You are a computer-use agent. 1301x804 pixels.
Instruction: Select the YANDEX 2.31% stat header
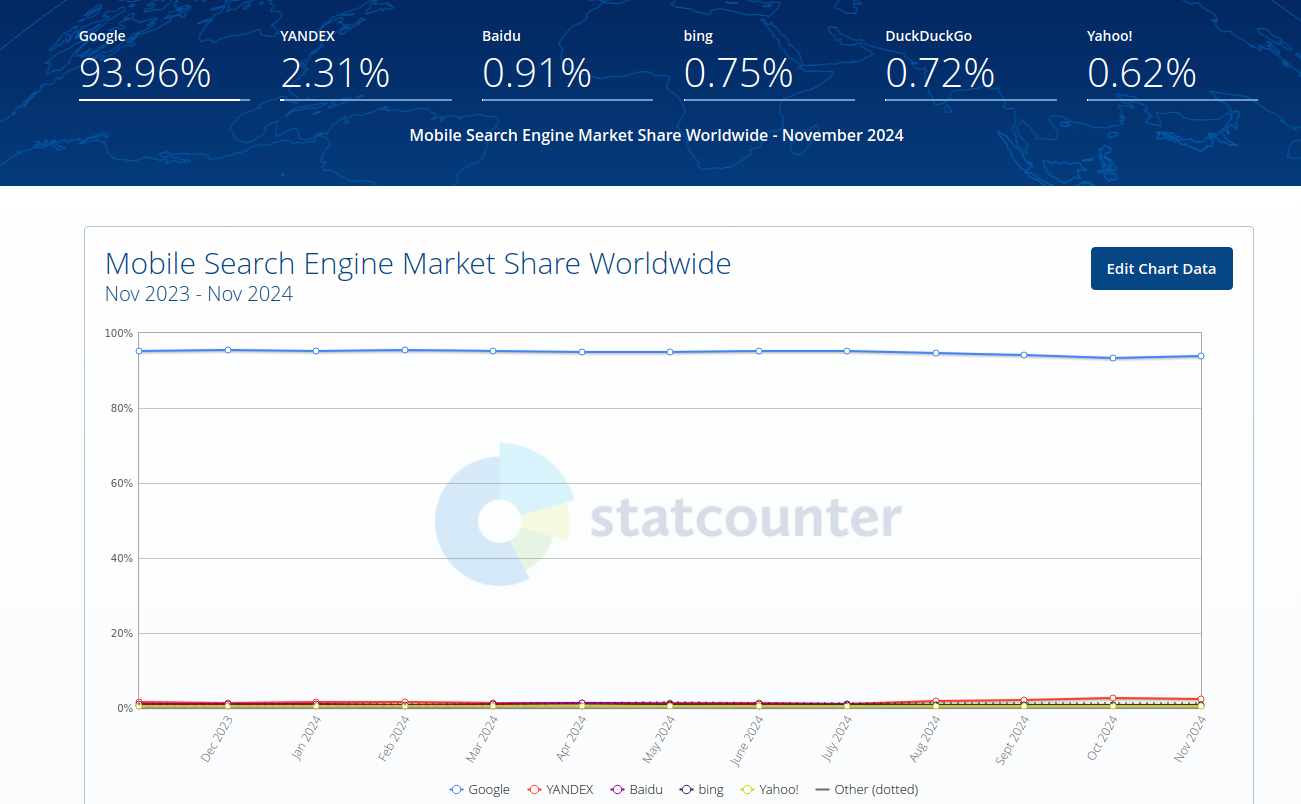[x=366, y=63]
